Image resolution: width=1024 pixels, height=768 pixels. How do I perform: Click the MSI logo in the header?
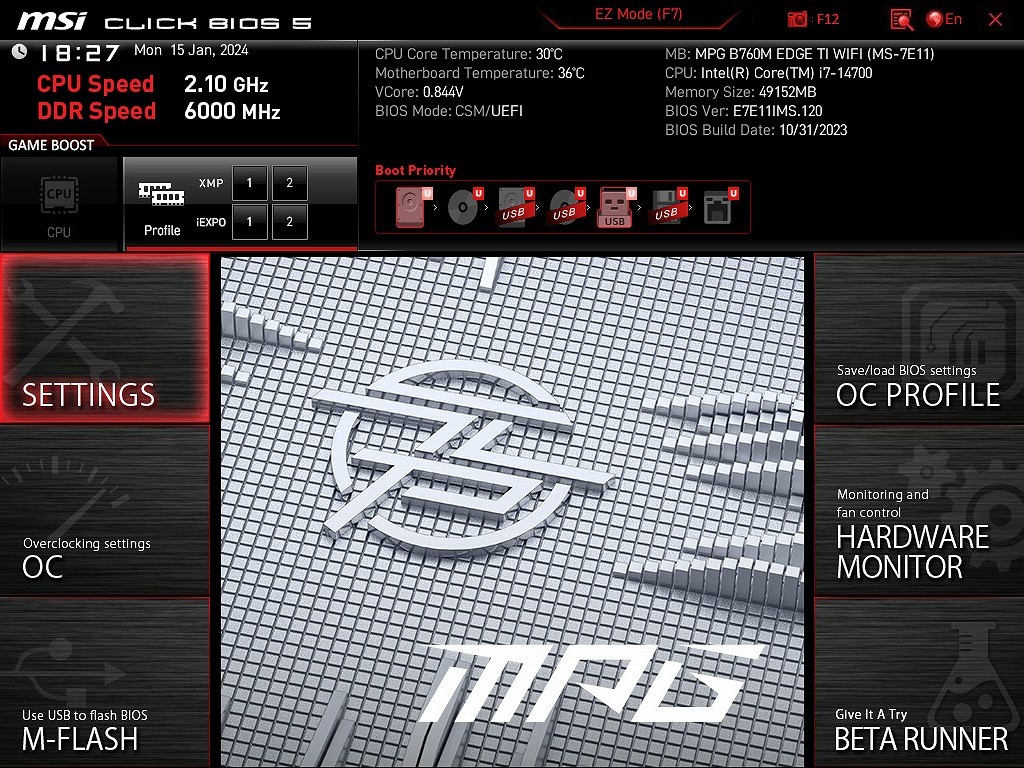pyautogui.click(x=52, y=22)
